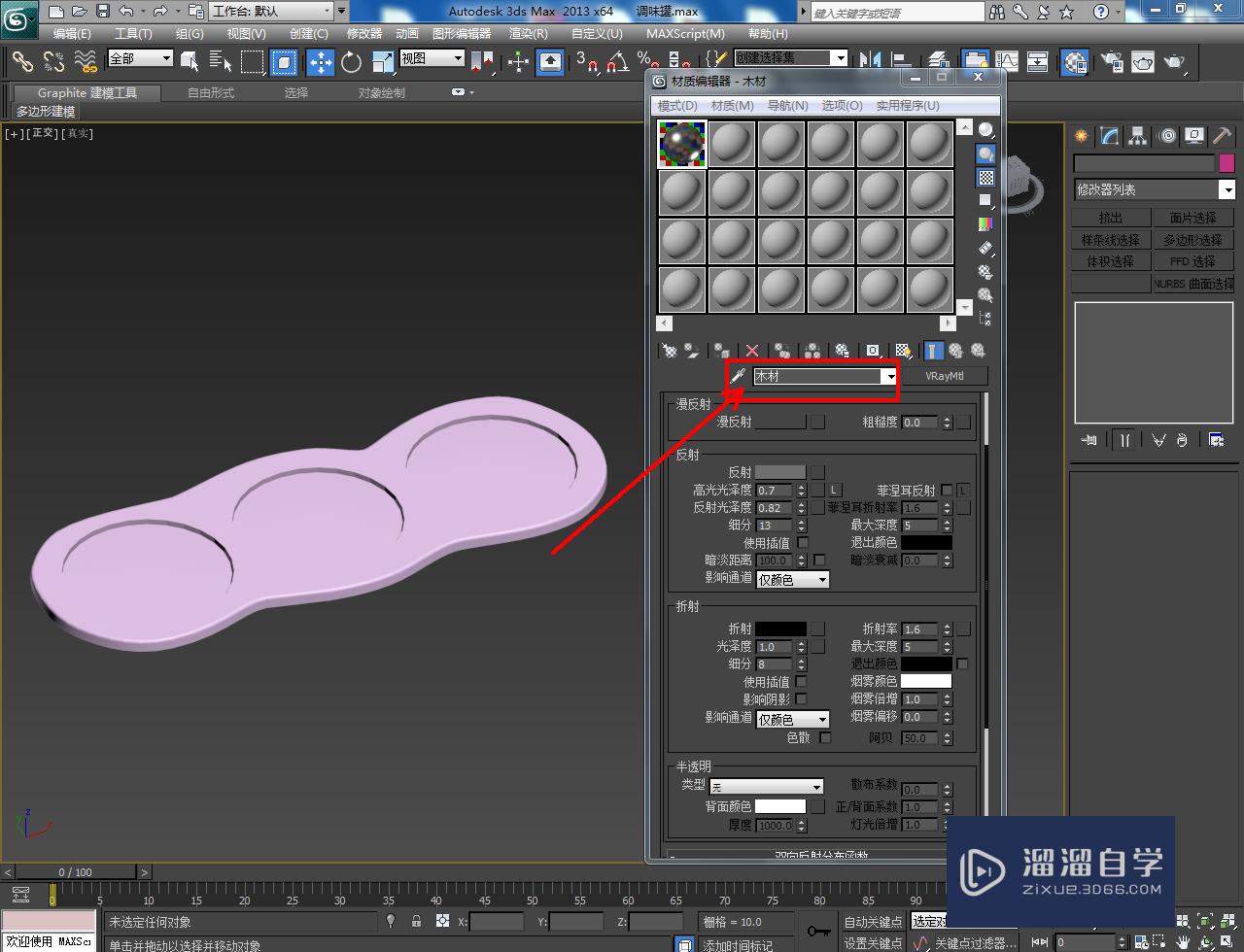Click 烟雾颜色 white color swatch
The height and width of the screenshot is (952, 1244).
[926, 681]
